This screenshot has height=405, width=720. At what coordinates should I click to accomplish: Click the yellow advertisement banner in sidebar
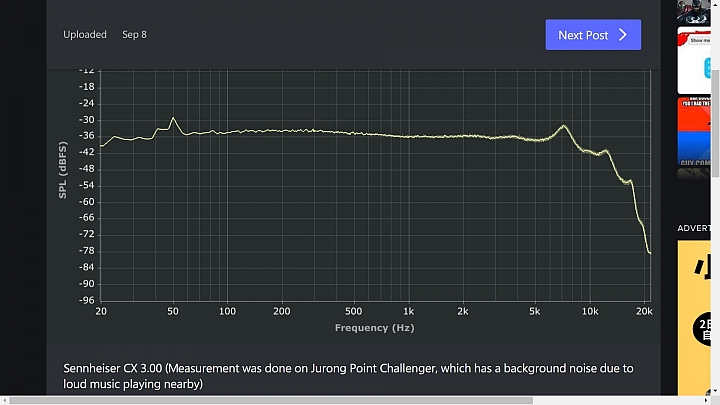coord(694,318)
